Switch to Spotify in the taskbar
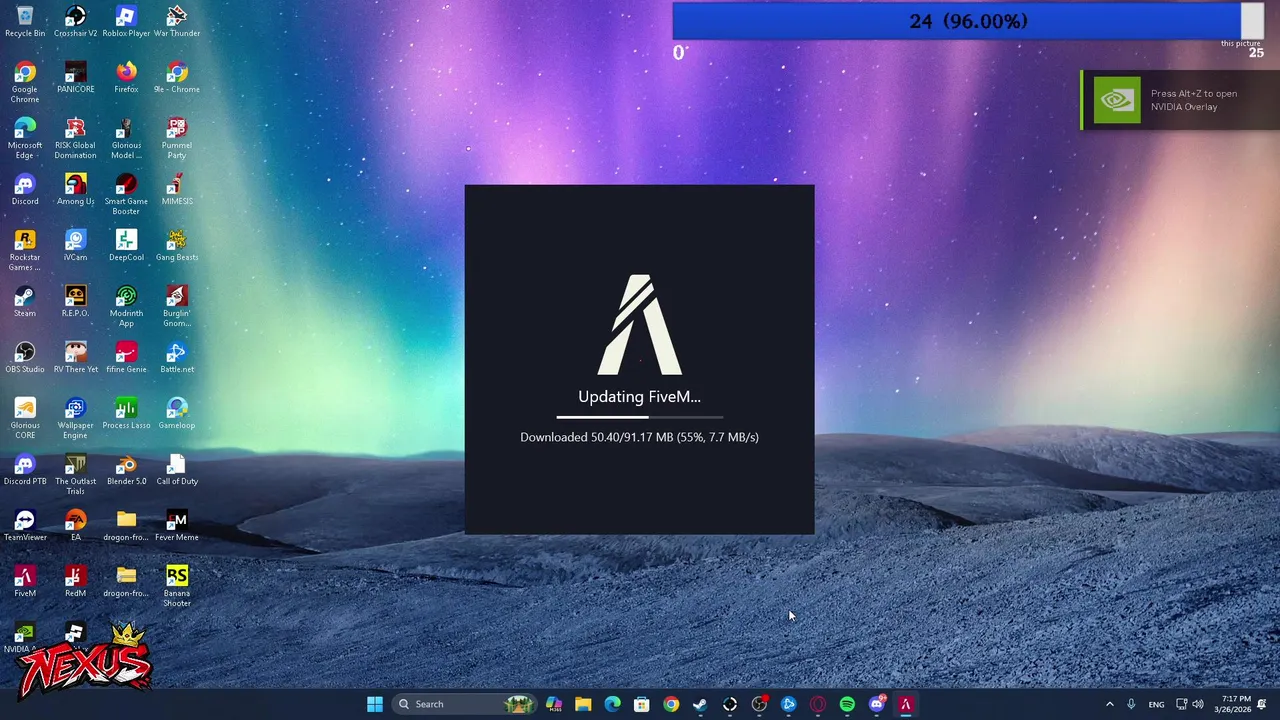The width and height of the screenshot is (1280, 720). tap(847, 704)
